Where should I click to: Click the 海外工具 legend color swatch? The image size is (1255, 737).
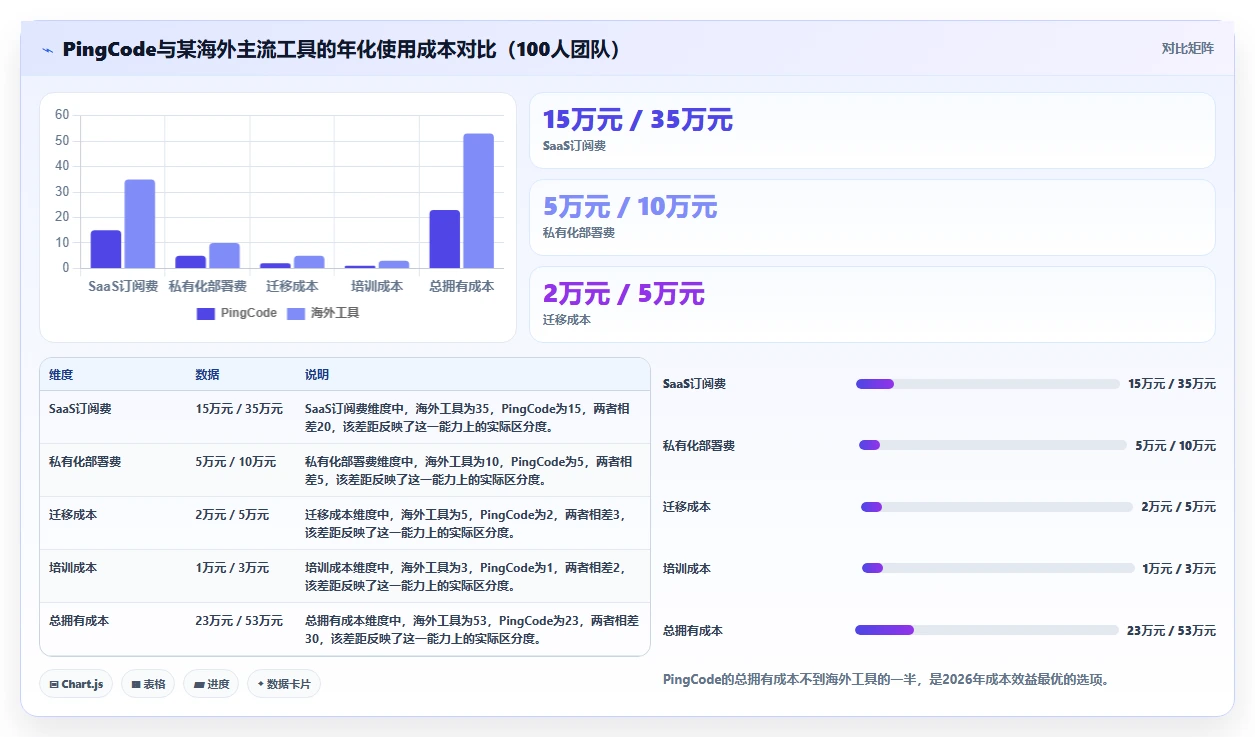(x=296, y=313)
